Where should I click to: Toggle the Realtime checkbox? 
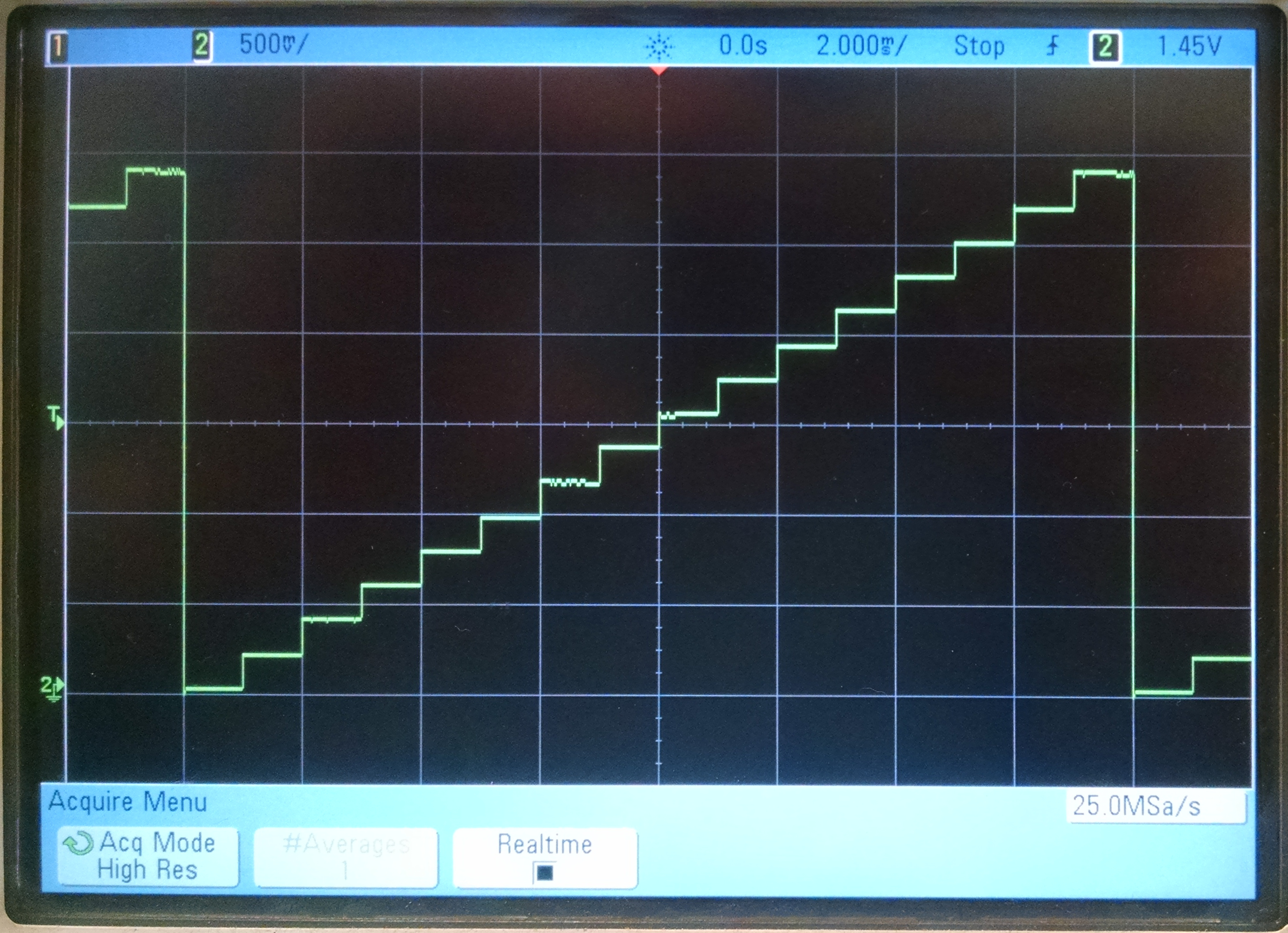click(544, 873)
